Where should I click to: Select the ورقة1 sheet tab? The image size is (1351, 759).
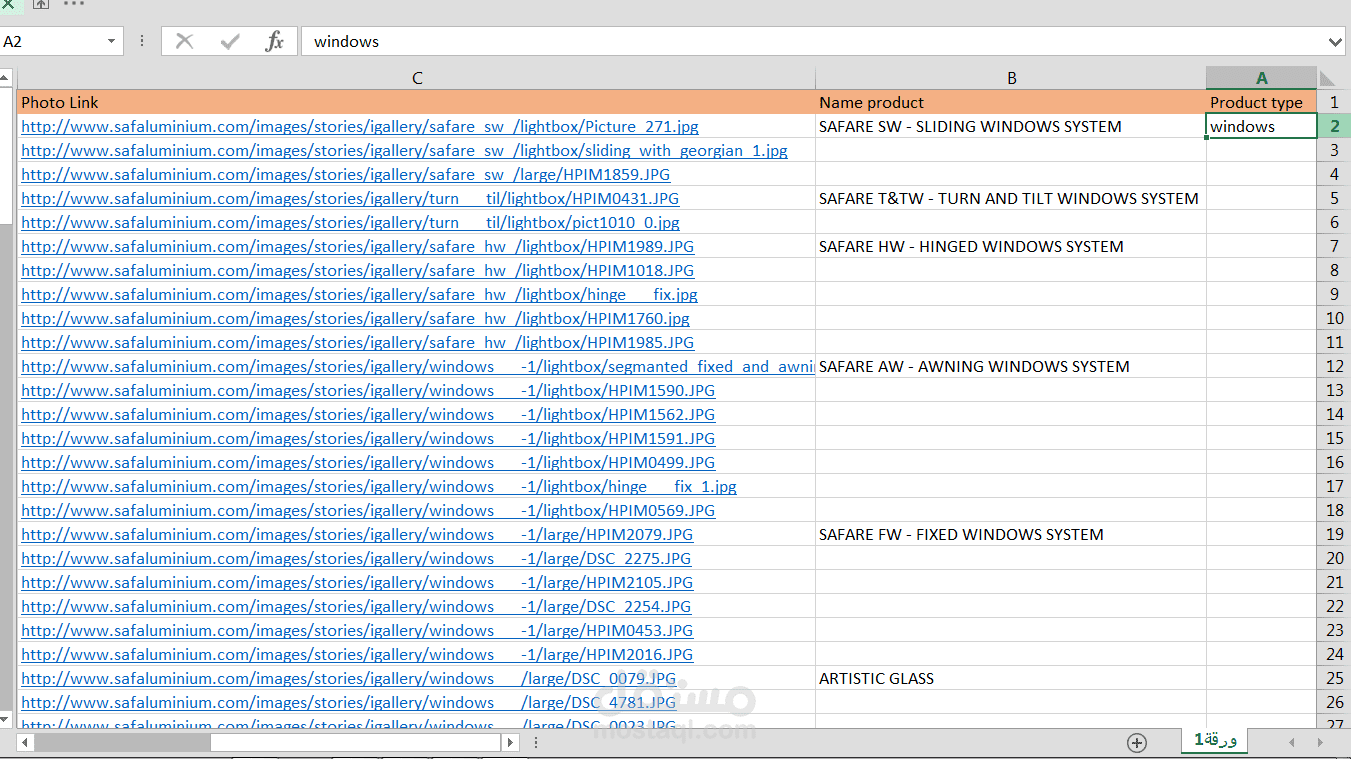point(1213,743)
